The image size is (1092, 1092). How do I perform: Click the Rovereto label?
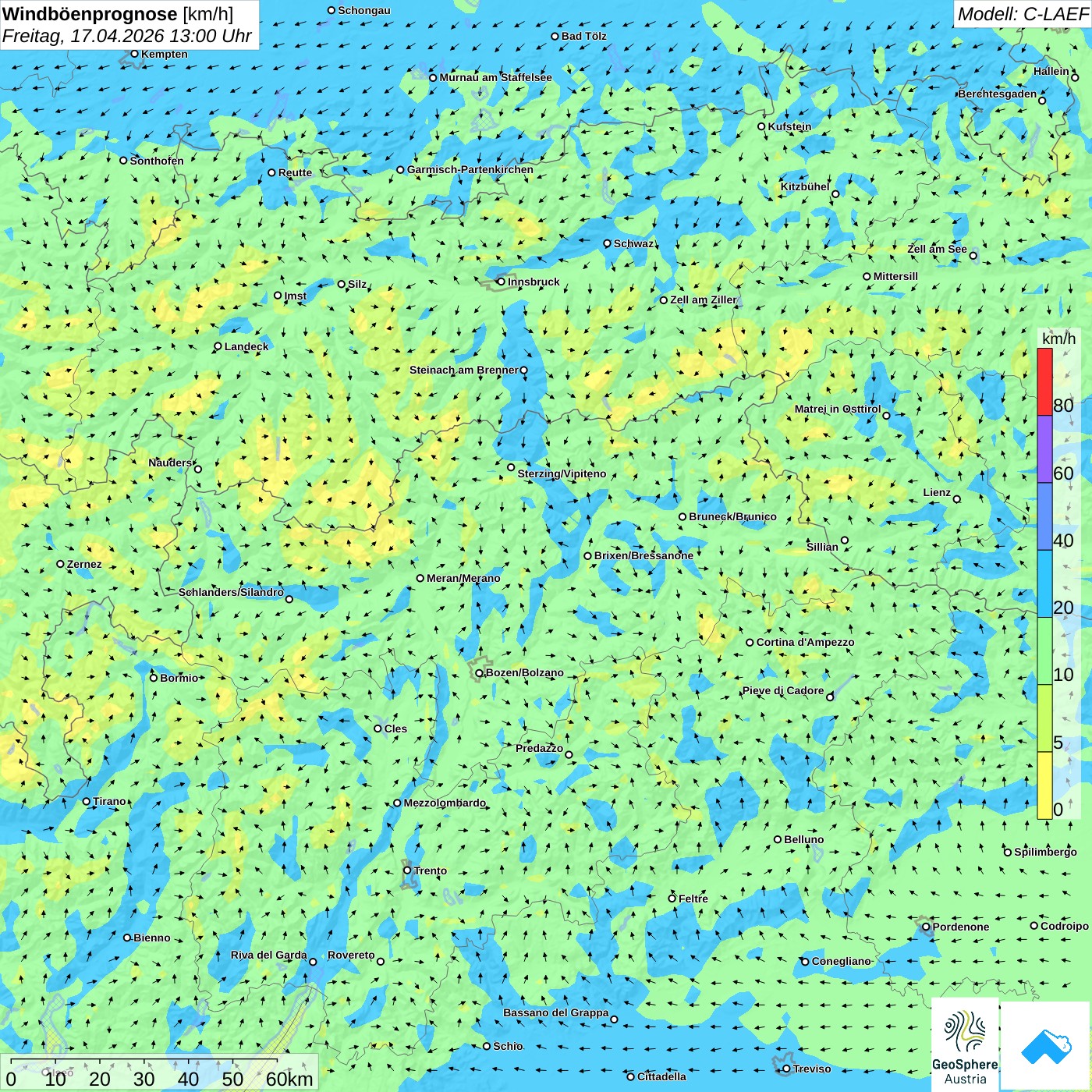point(351,955)
